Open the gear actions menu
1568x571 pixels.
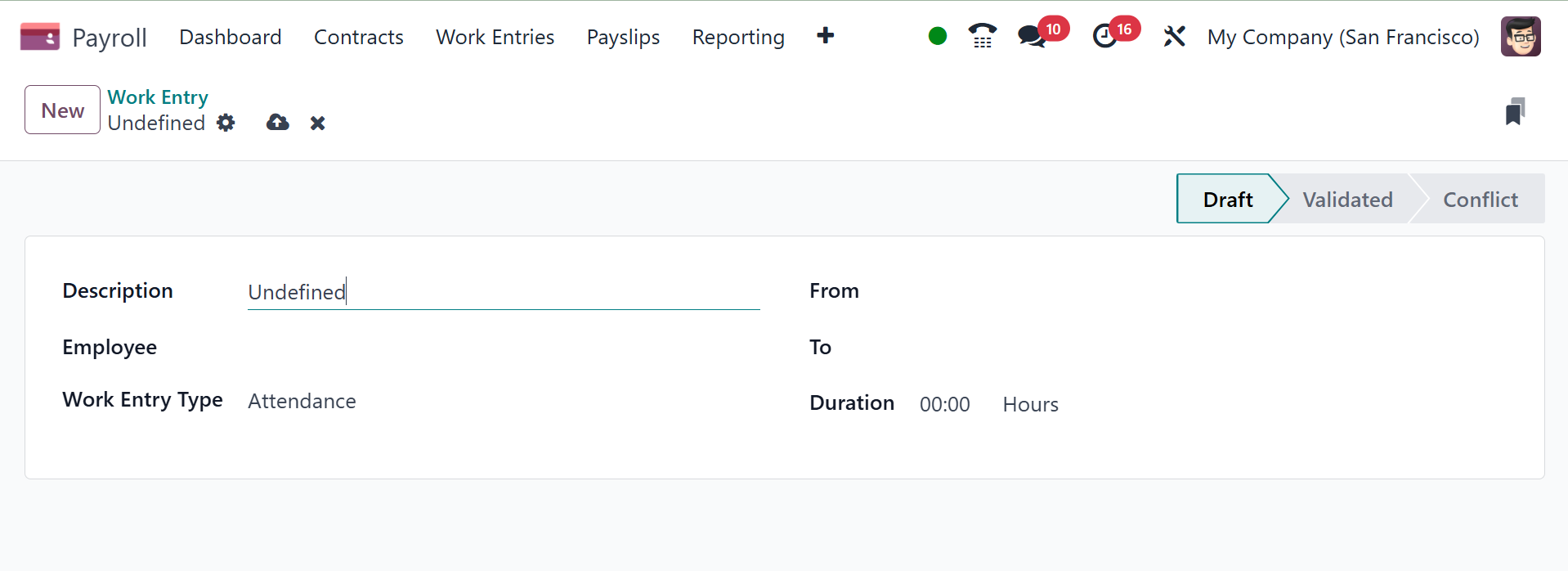pos(226,123)
